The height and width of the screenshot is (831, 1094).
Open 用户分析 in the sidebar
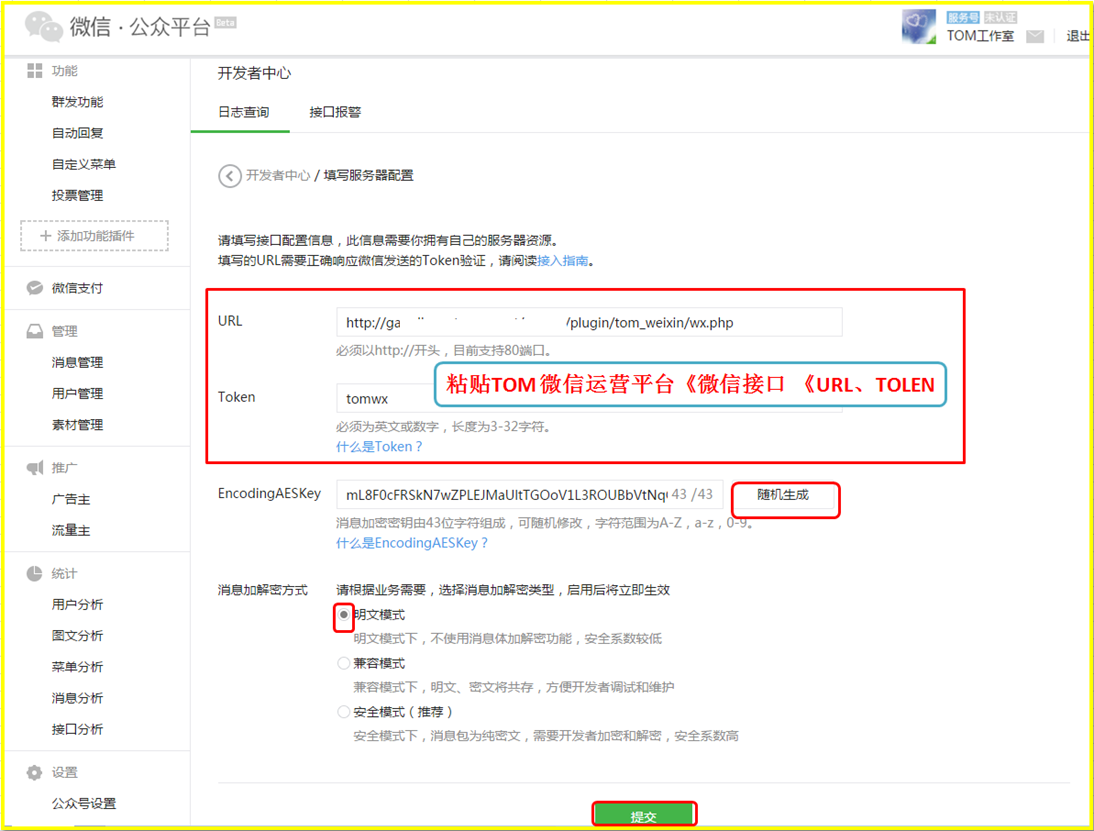[x=77, y=605]
